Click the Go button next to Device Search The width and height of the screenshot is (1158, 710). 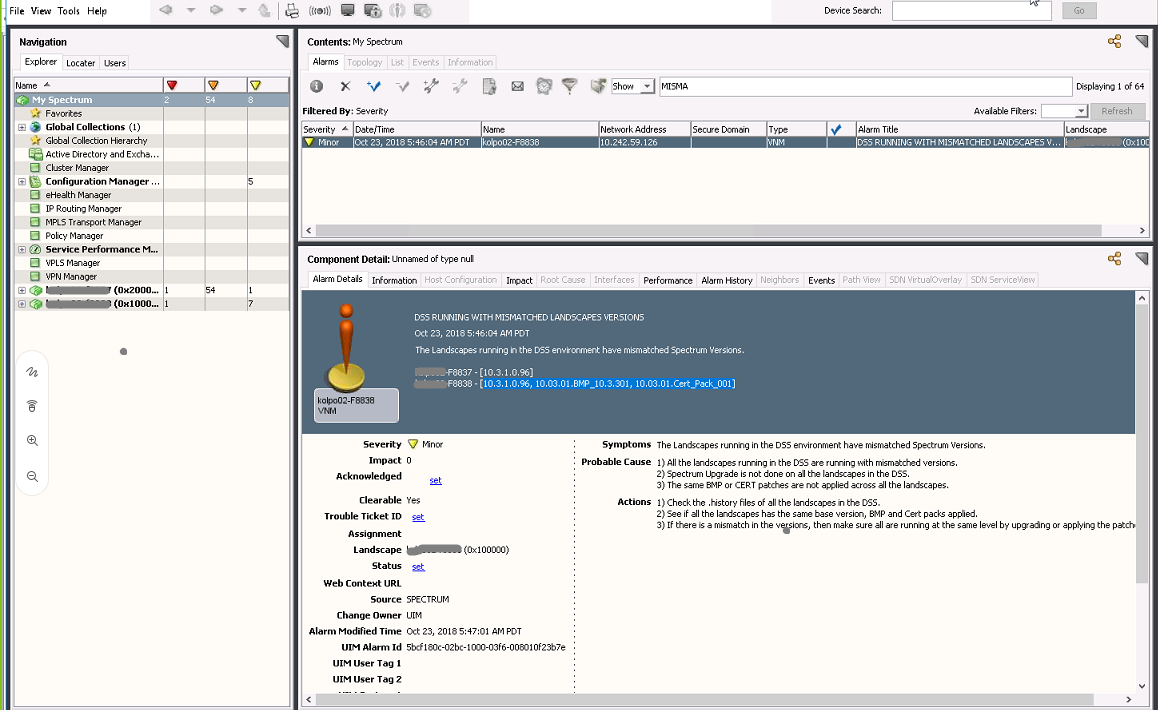coord(1079,11)
